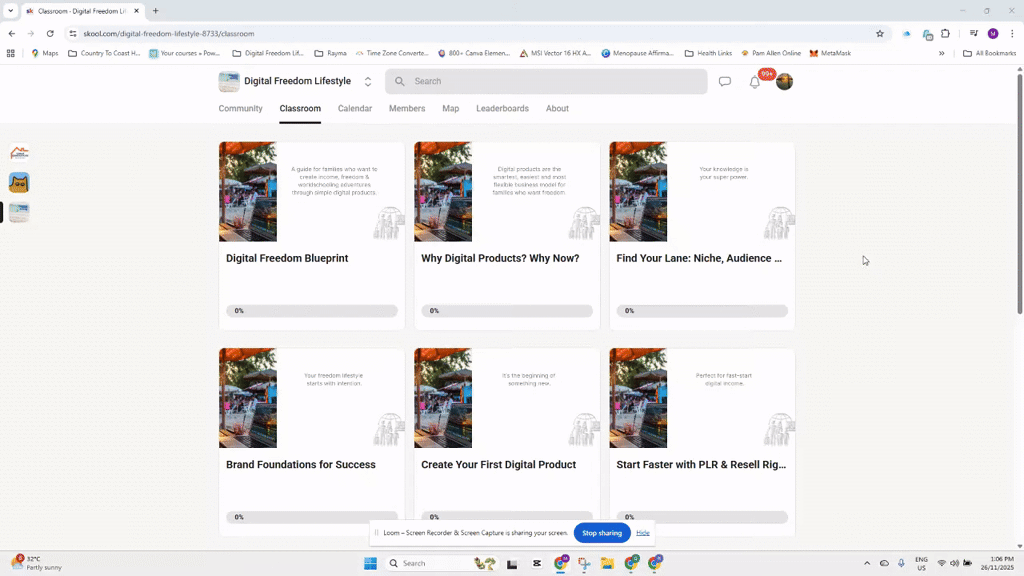Go to the Leaderboards tab
The height and width of the screenshot is (576, 1024).
click(x=502, y=108)
